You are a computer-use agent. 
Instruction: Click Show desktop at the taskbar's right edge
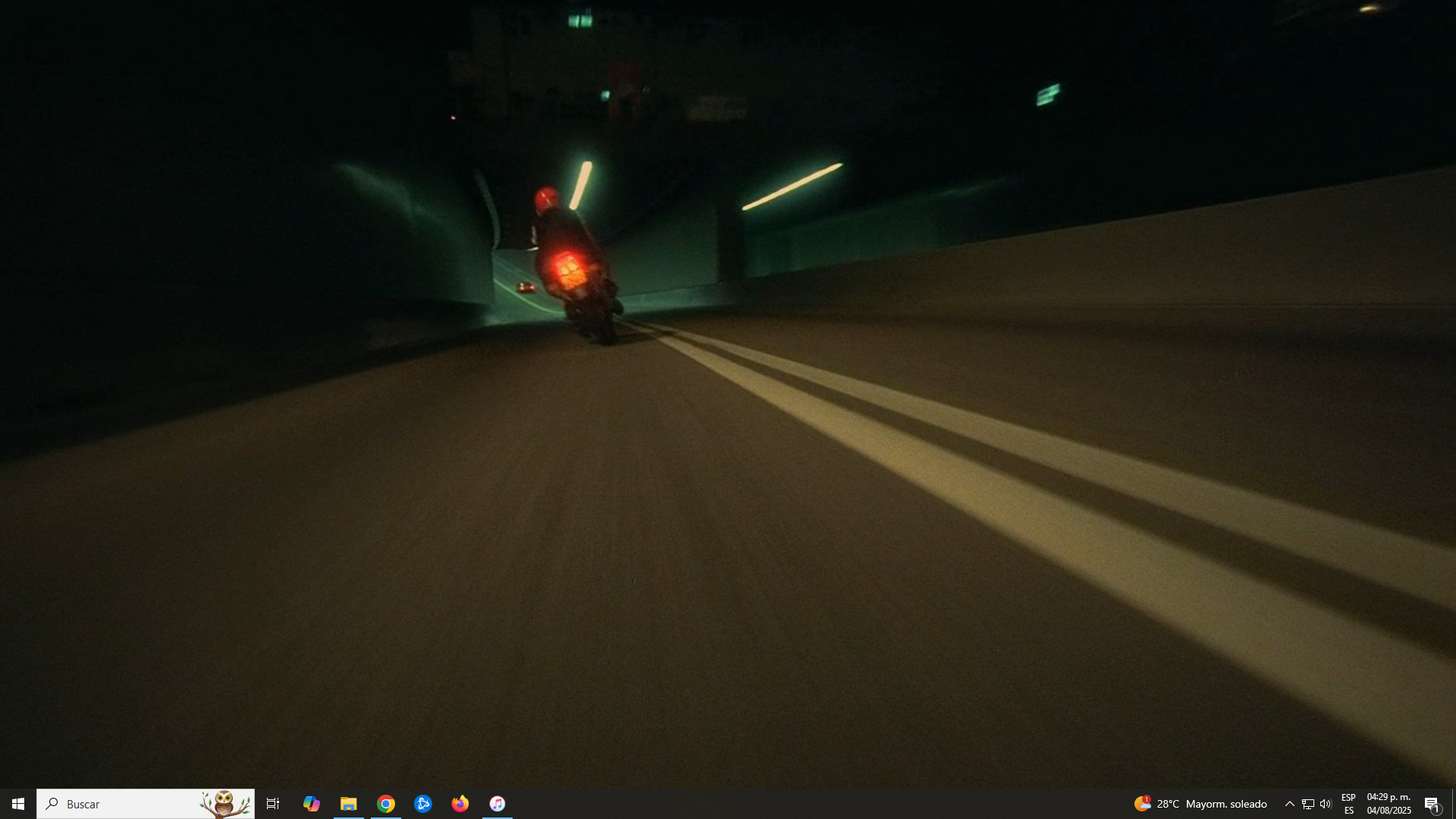[x=1453, y=804]
